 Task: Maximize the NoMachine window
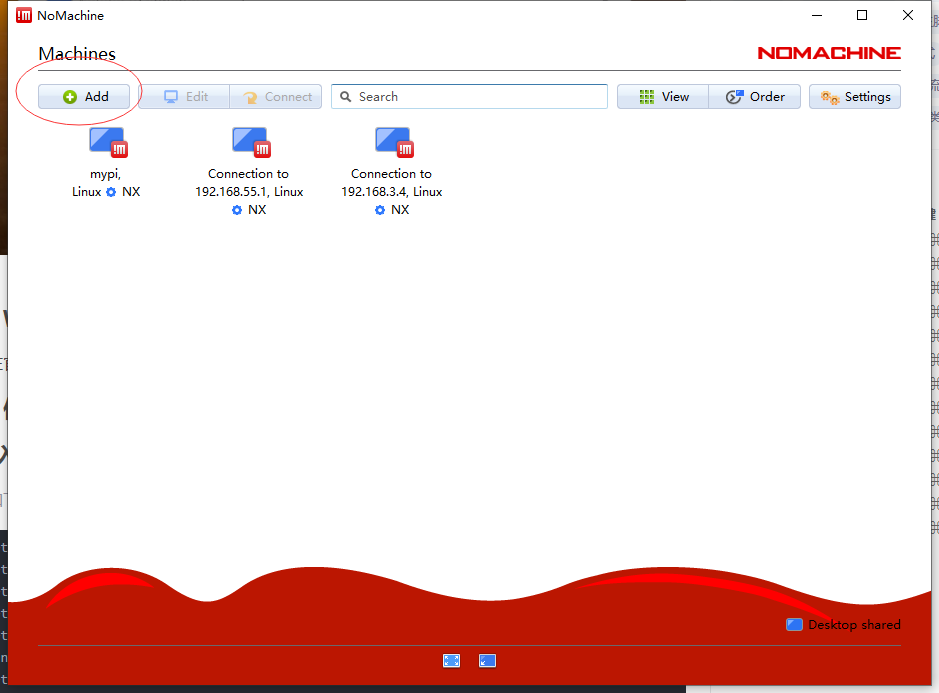(862, 16)
